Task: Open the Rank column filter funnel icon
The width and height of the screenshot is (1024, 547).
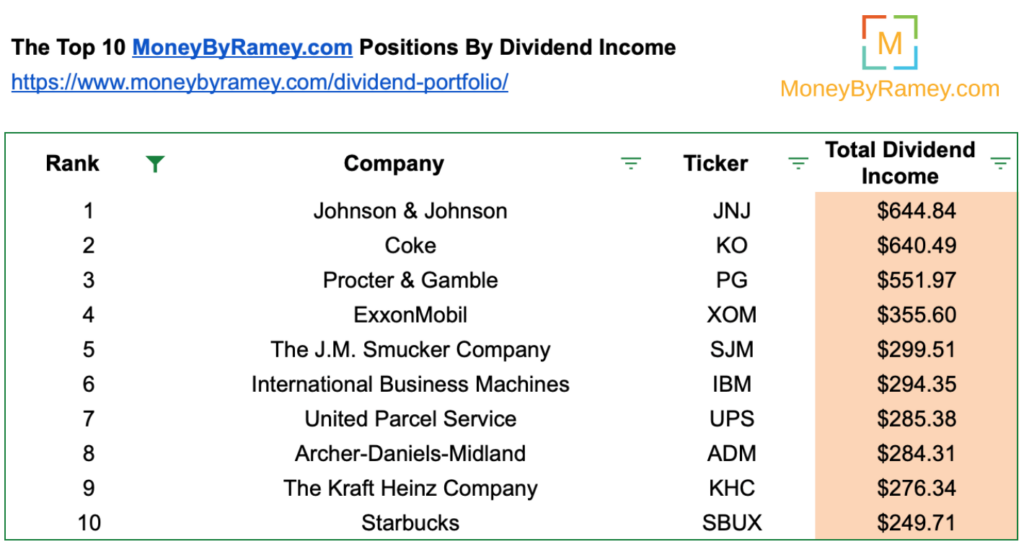Action: 155,164
